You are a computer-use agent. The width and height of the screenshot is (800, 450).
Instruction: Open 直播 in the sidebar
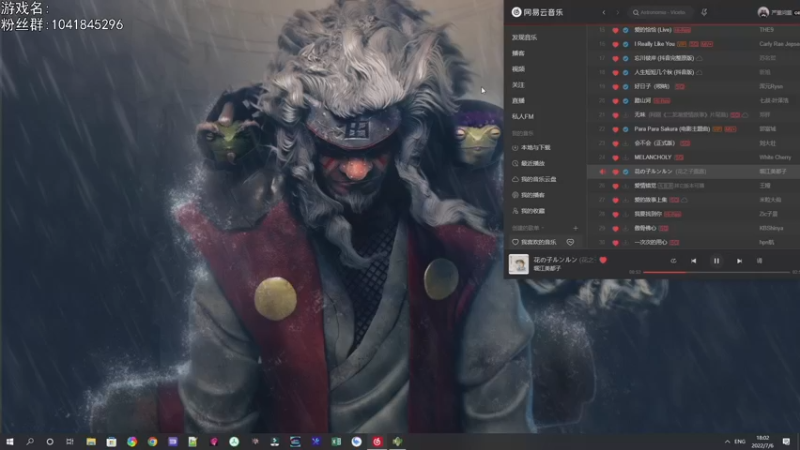pos(518,101)
